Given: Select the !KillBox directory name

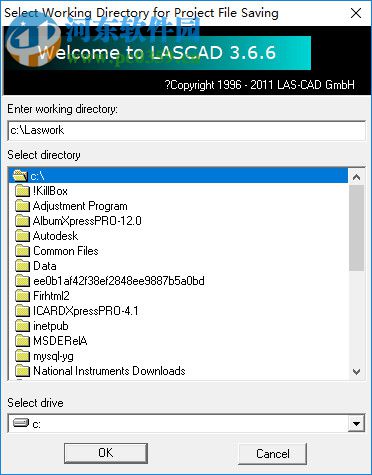Looking at the screenshot, I should click(50, 191).
